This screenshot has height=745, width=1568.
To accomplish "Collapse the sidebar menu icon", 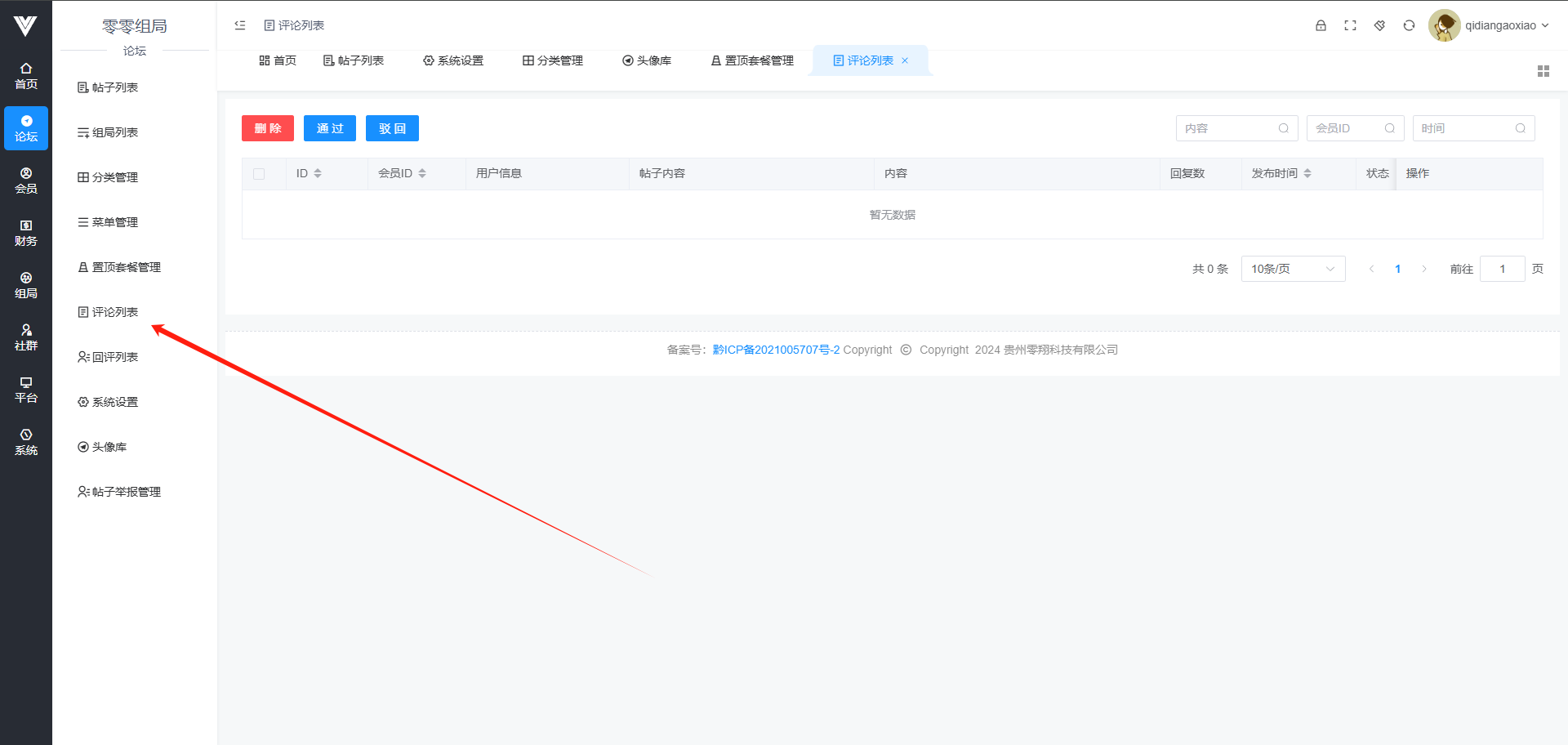I will click(240, 25).
